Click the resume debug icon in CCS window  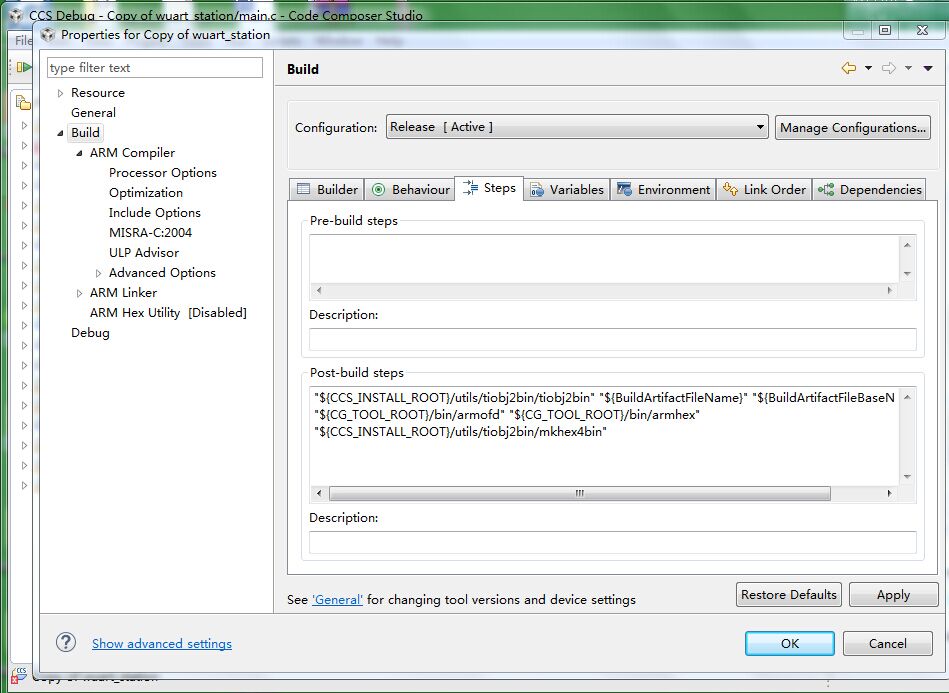pos(24,67)
